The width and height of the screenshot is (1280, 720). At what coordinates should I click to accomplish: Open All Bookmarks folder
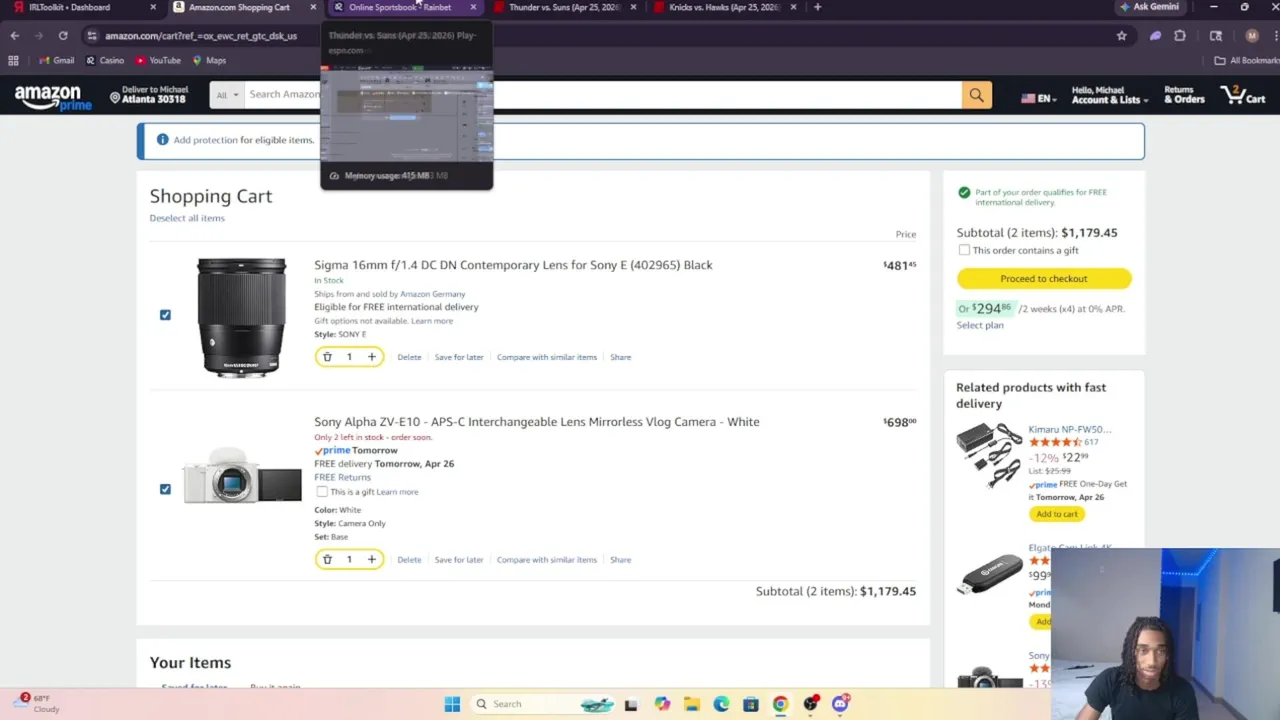(1247, 61)
